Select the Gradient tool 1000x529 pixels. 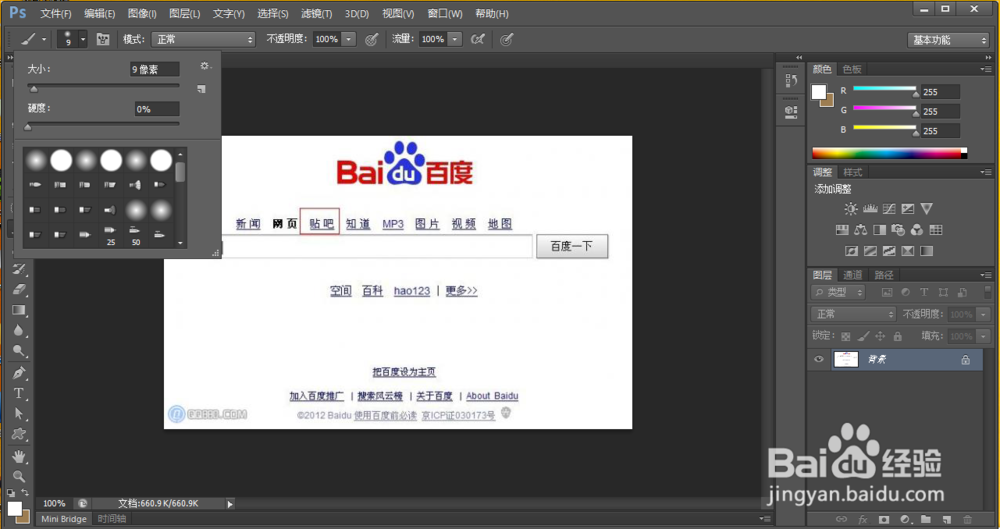click(19, 310)
